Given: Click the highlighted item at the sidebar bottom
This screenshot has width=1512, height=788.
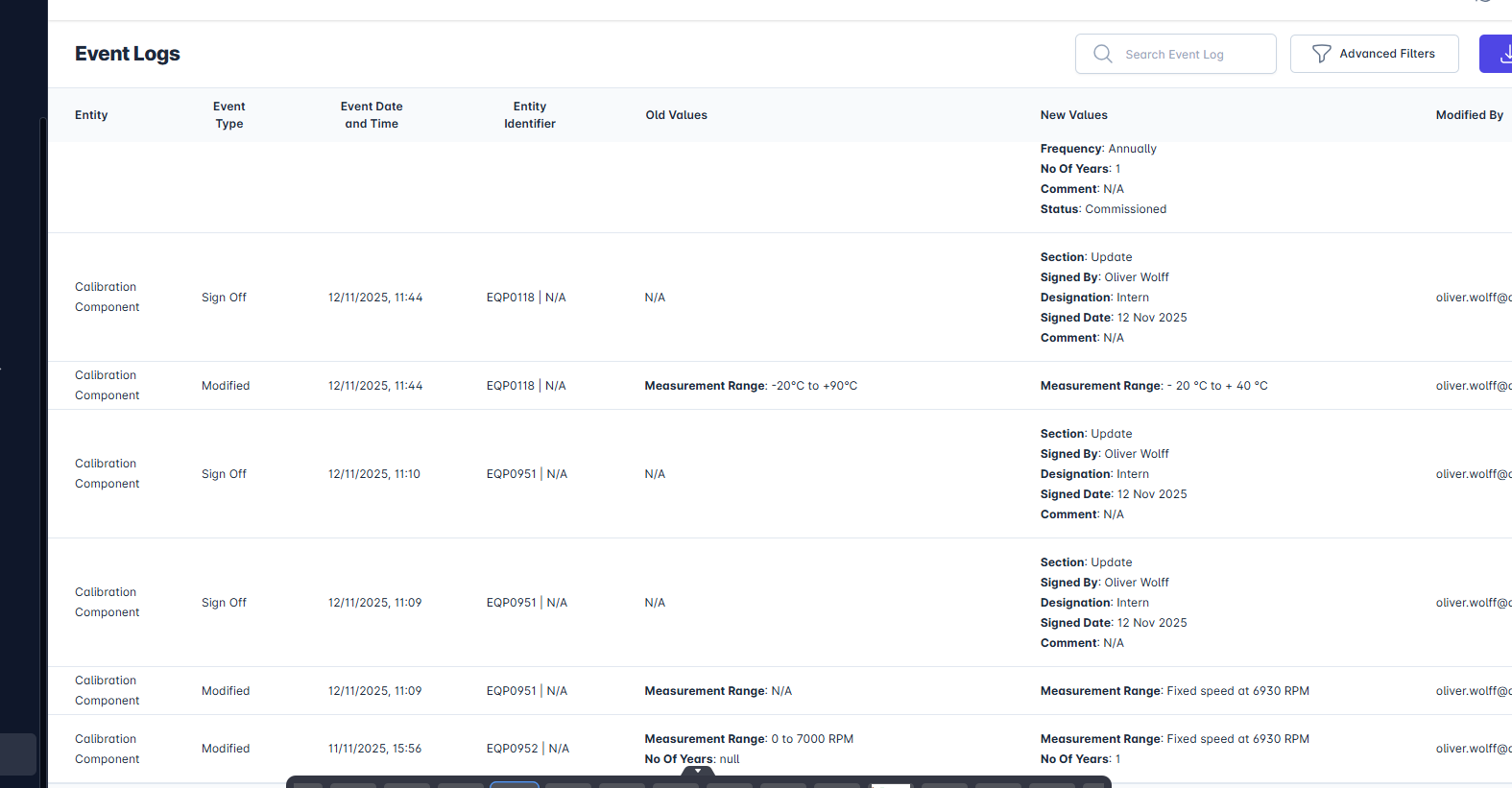Looking at the screenshot, I should [17, 754].
